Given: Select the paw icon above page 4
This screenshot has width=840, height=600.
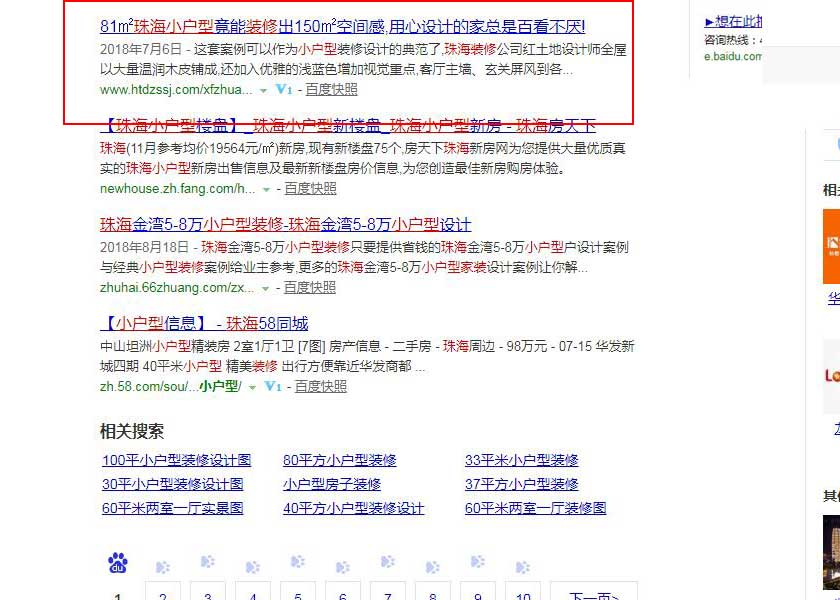Looking at the screenshot, I should 253,567.
